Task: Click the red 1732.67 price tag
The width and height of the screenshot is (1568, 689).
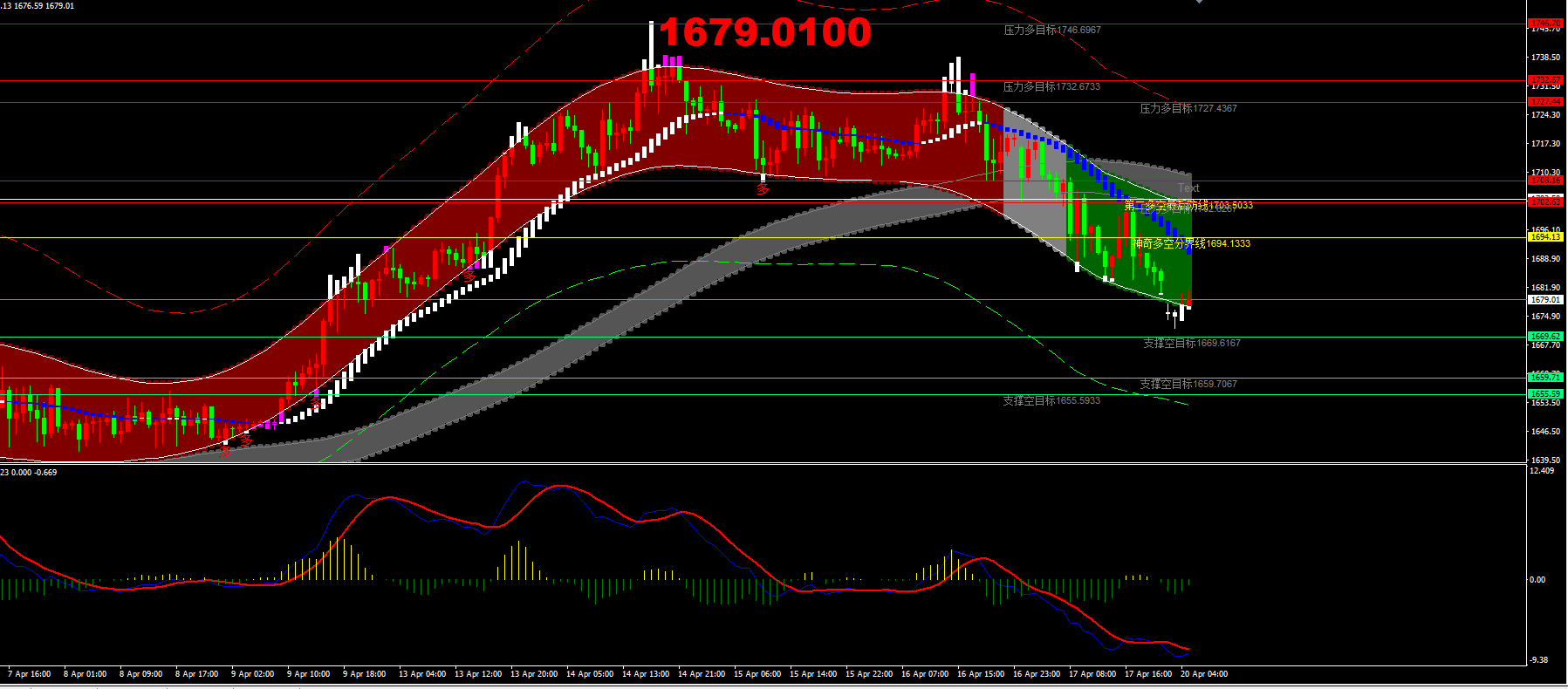Action: (x=1545, y=80)
